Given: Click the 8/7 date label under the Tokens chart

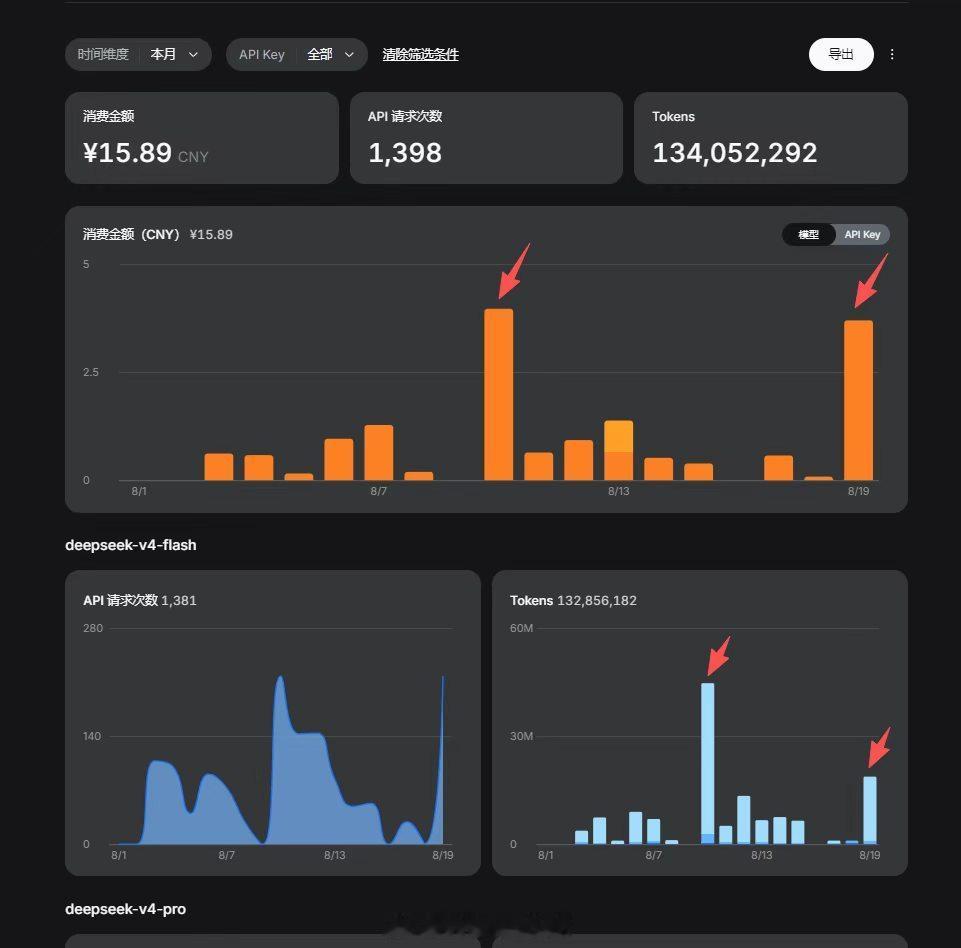Looking at the screenshot, I should tap(653, 855).
